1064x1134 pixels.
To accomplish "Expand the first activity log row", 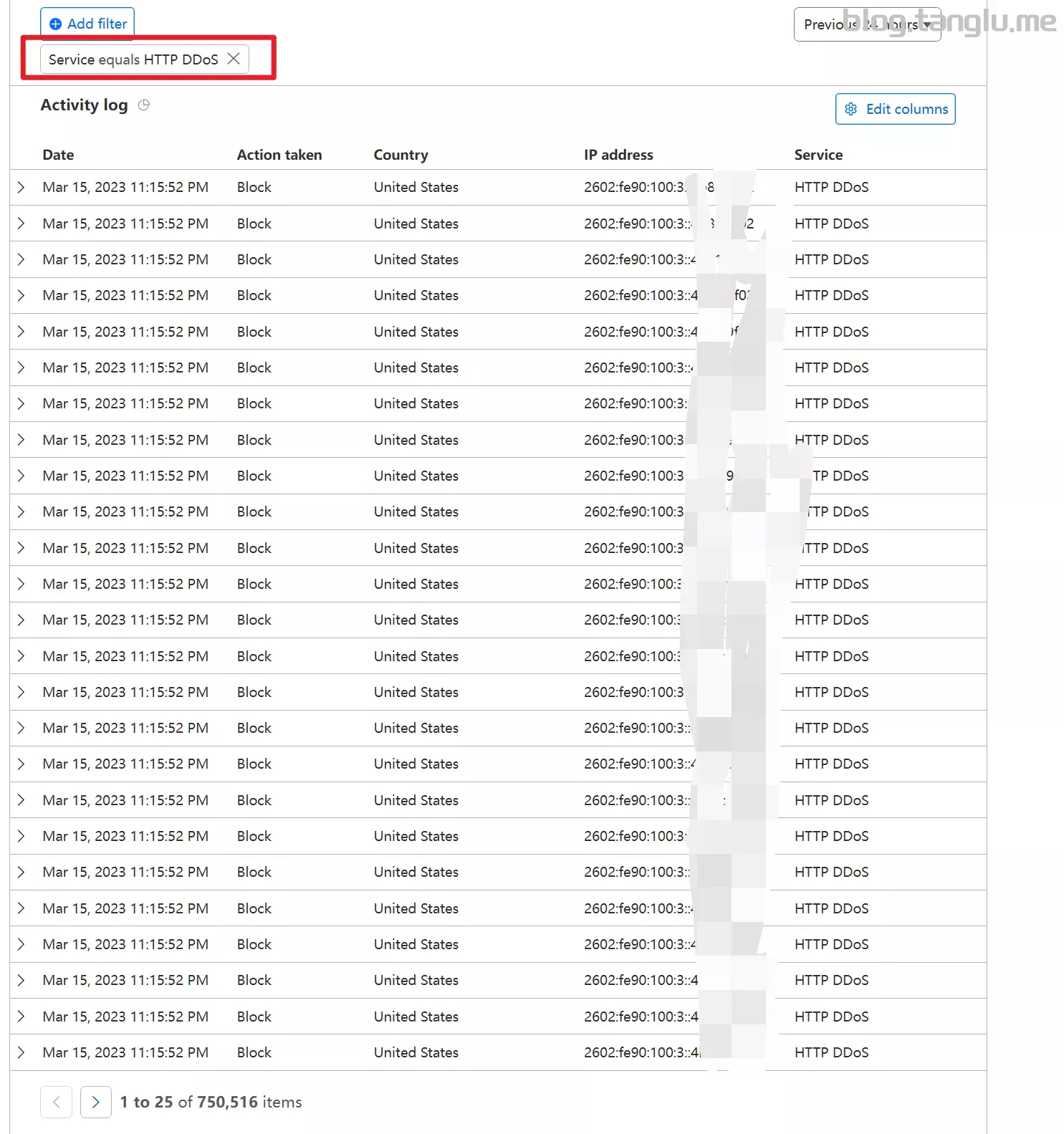I will (x=21, y=187).
